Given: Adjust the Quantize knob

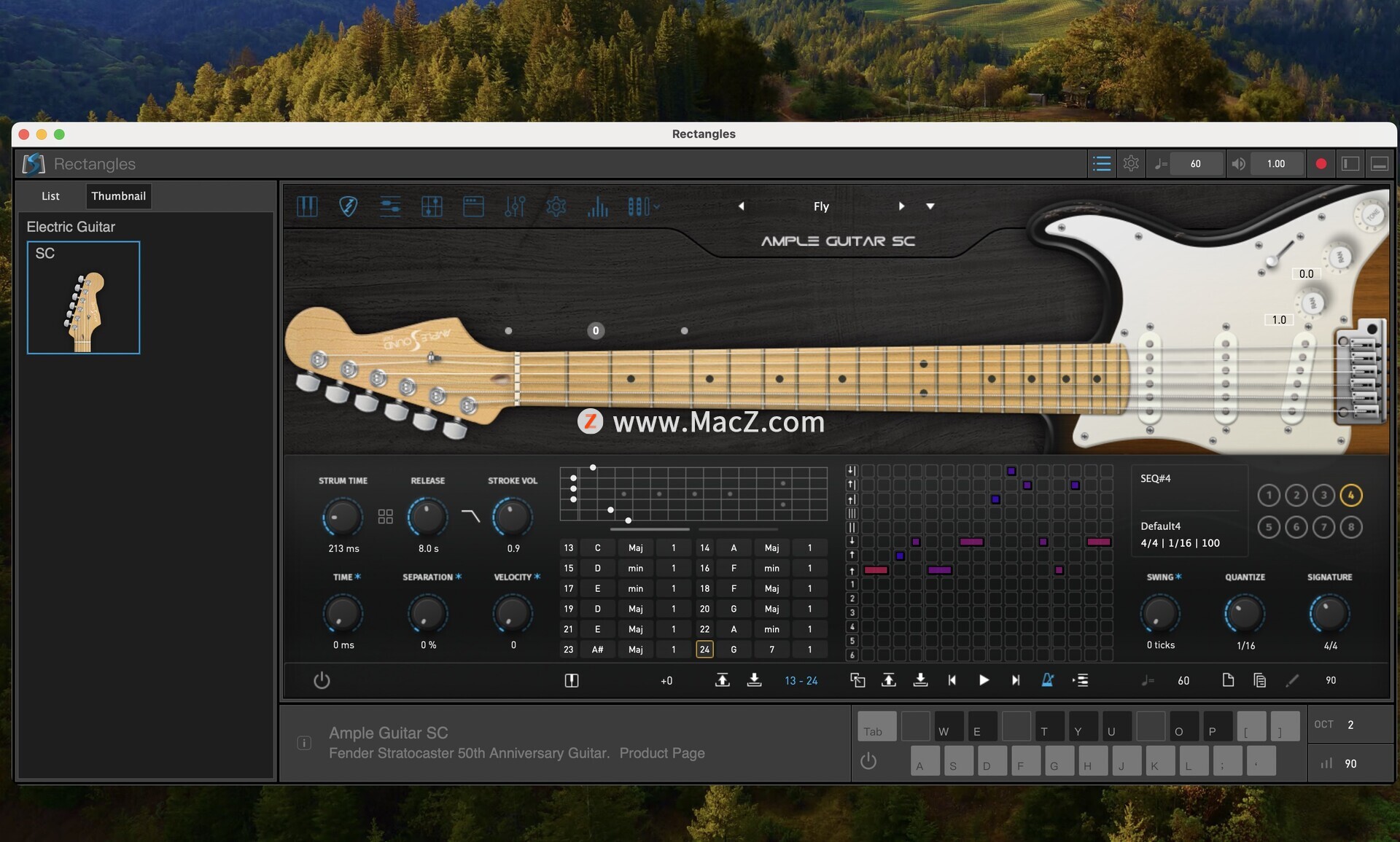Looking at the screenshot, I should point(1245,614).
